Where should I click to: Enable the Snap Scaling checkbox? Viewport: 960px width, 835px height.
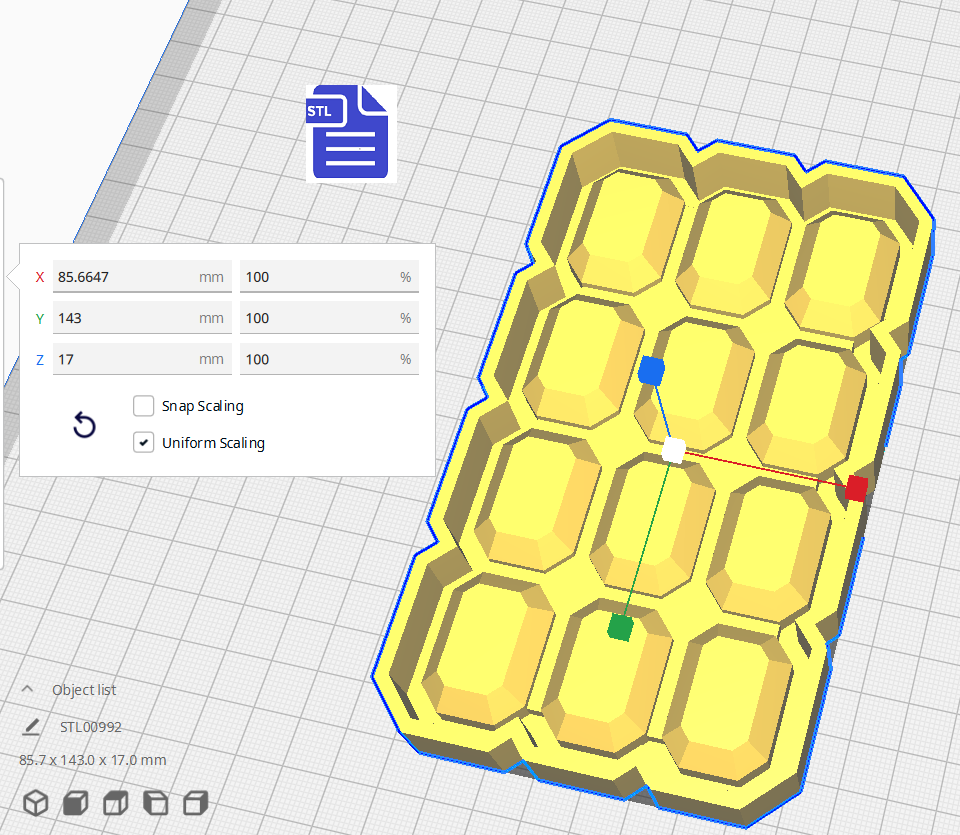click(143, 406)
